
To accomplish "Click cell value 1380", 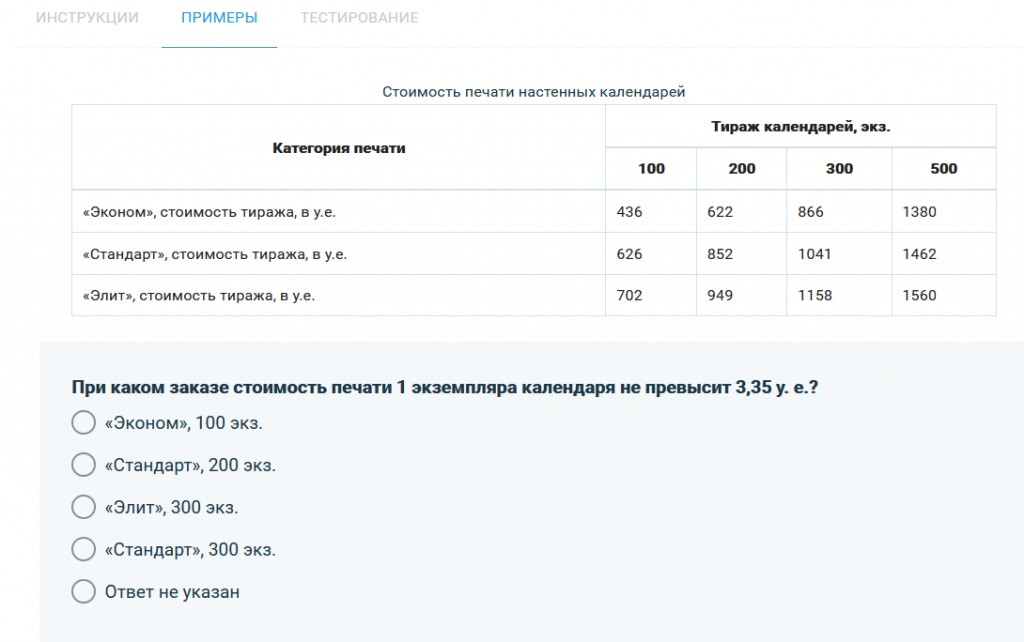I will click(920, 212).
